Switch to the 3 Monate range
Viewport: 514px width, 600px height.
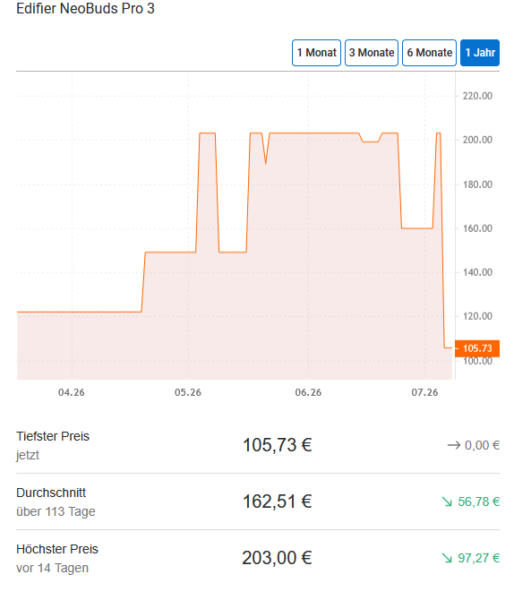click(x=371, y=52)
